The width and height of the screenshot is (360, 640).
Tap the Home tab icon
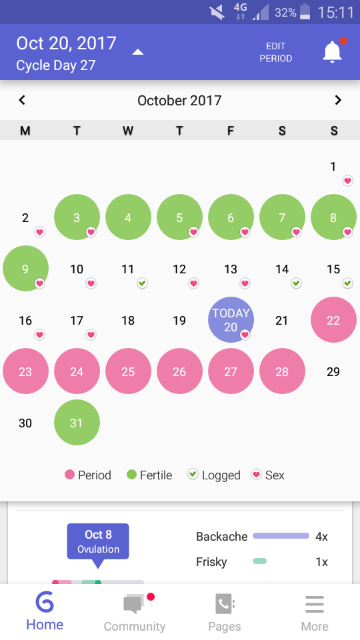tap(44, 602)
